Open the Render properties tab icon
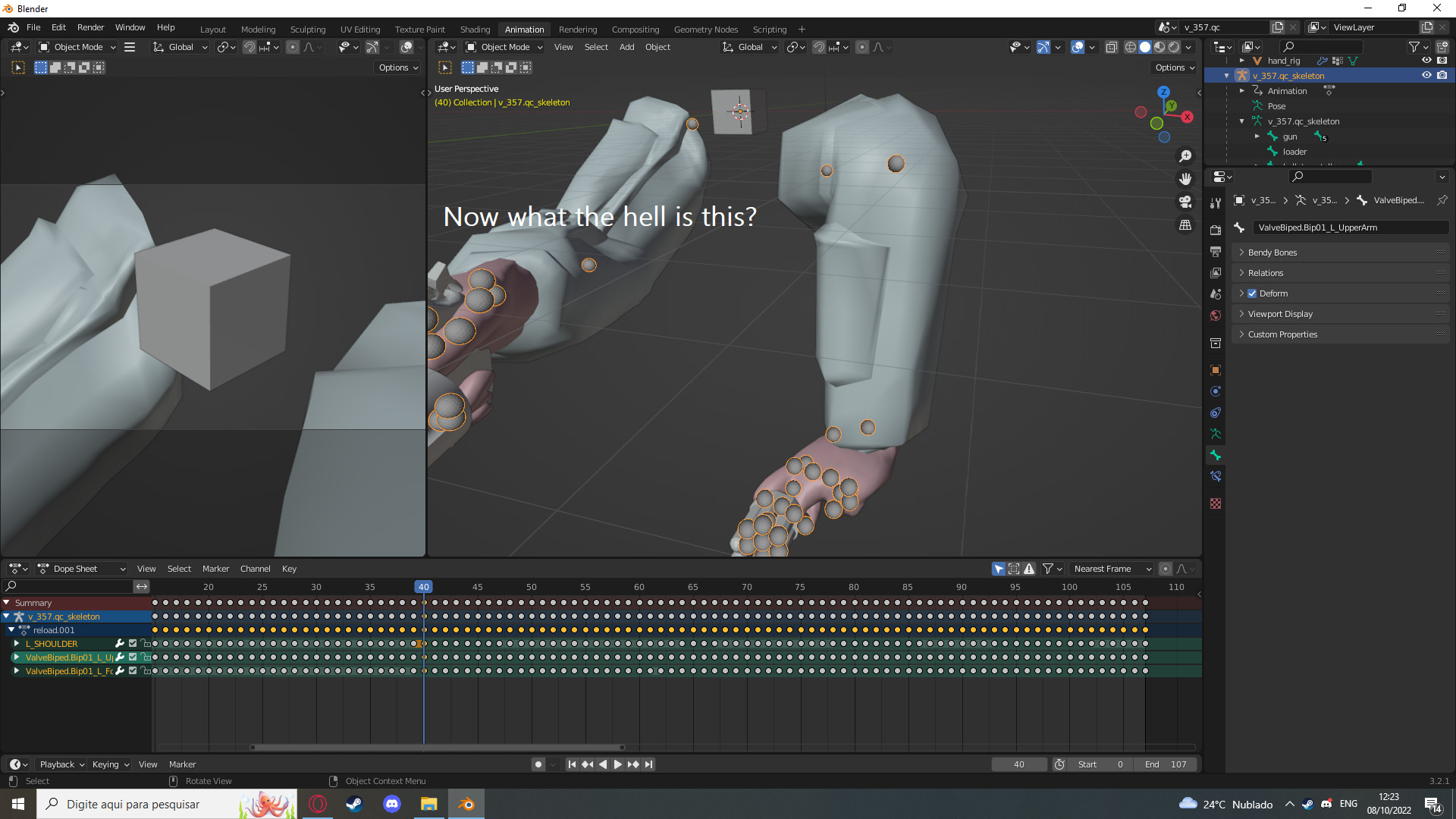This screenshot has width=1456, height=819. point(1216,230)
